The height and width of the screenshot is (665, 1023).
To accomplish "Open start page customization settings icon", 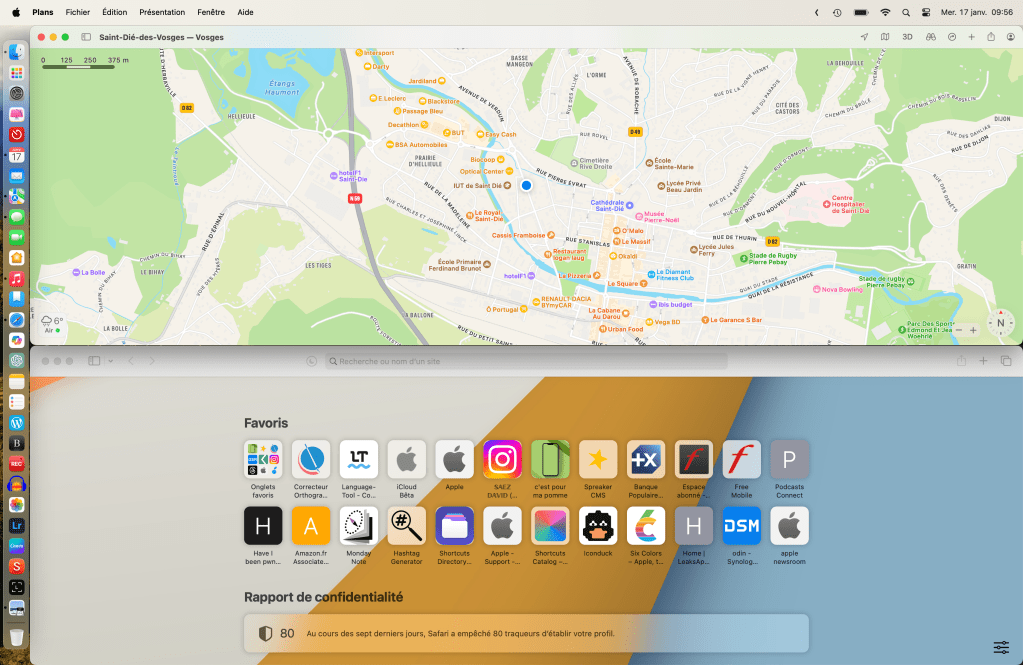I will 1001,647.
